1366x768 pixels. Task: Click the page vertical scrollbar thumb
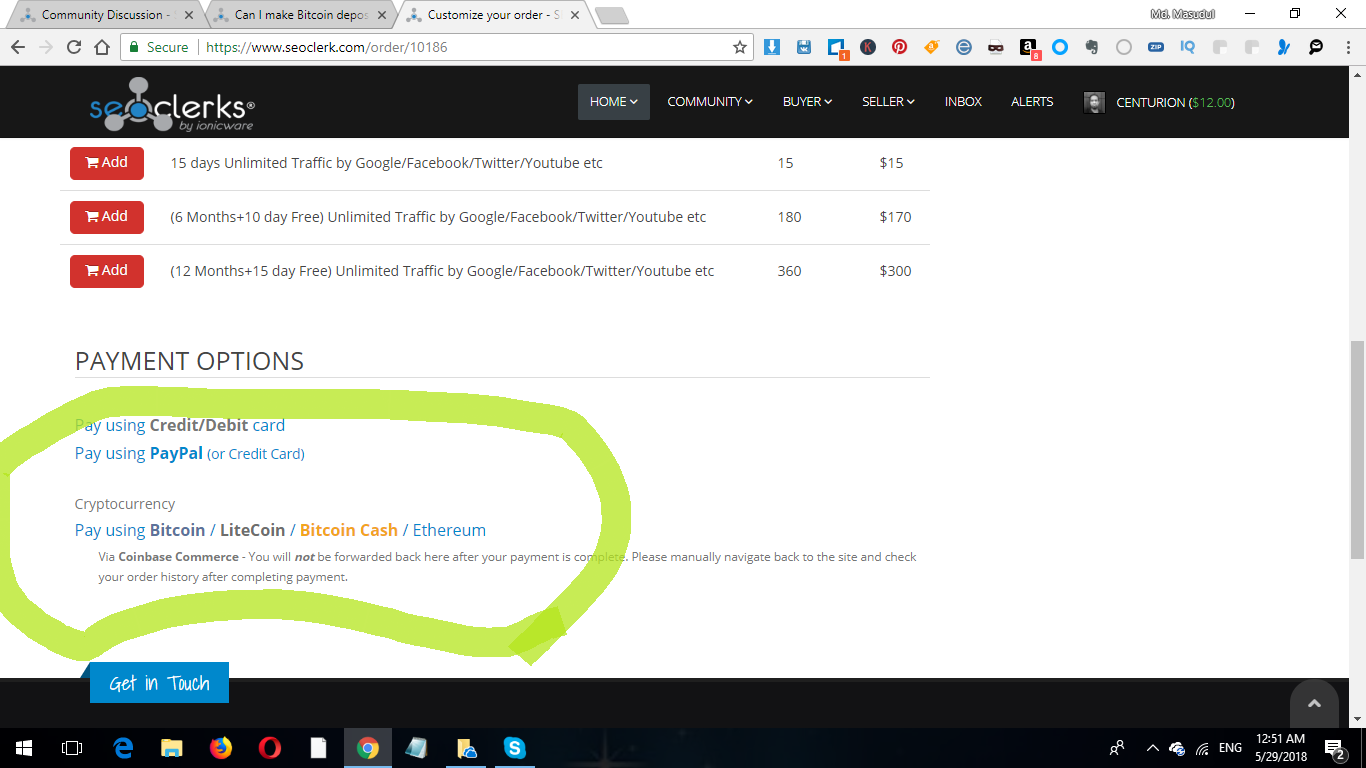point(1357,449)
